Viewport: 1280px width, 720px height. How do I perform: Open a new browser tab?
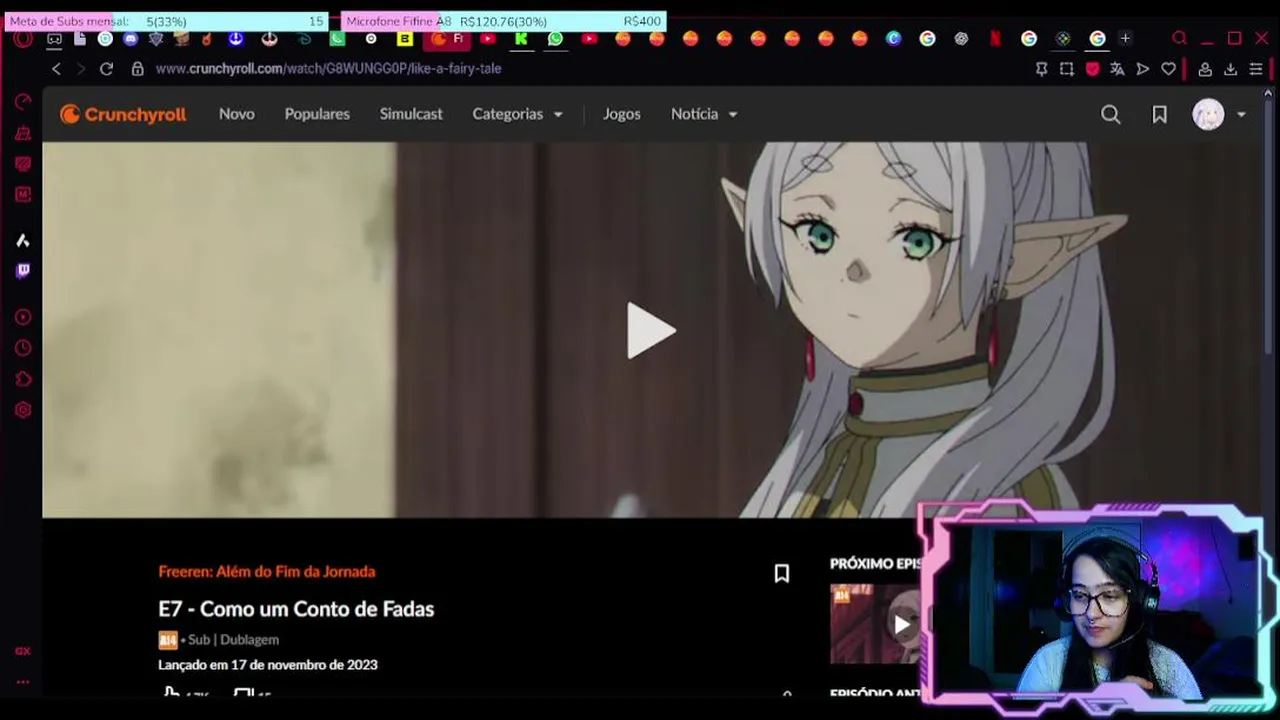1125,39
